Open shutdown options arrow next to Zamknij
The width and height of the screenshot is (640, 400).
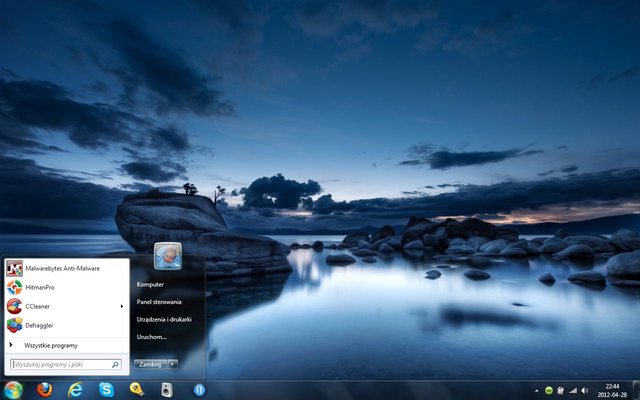[x=173, y=364]
